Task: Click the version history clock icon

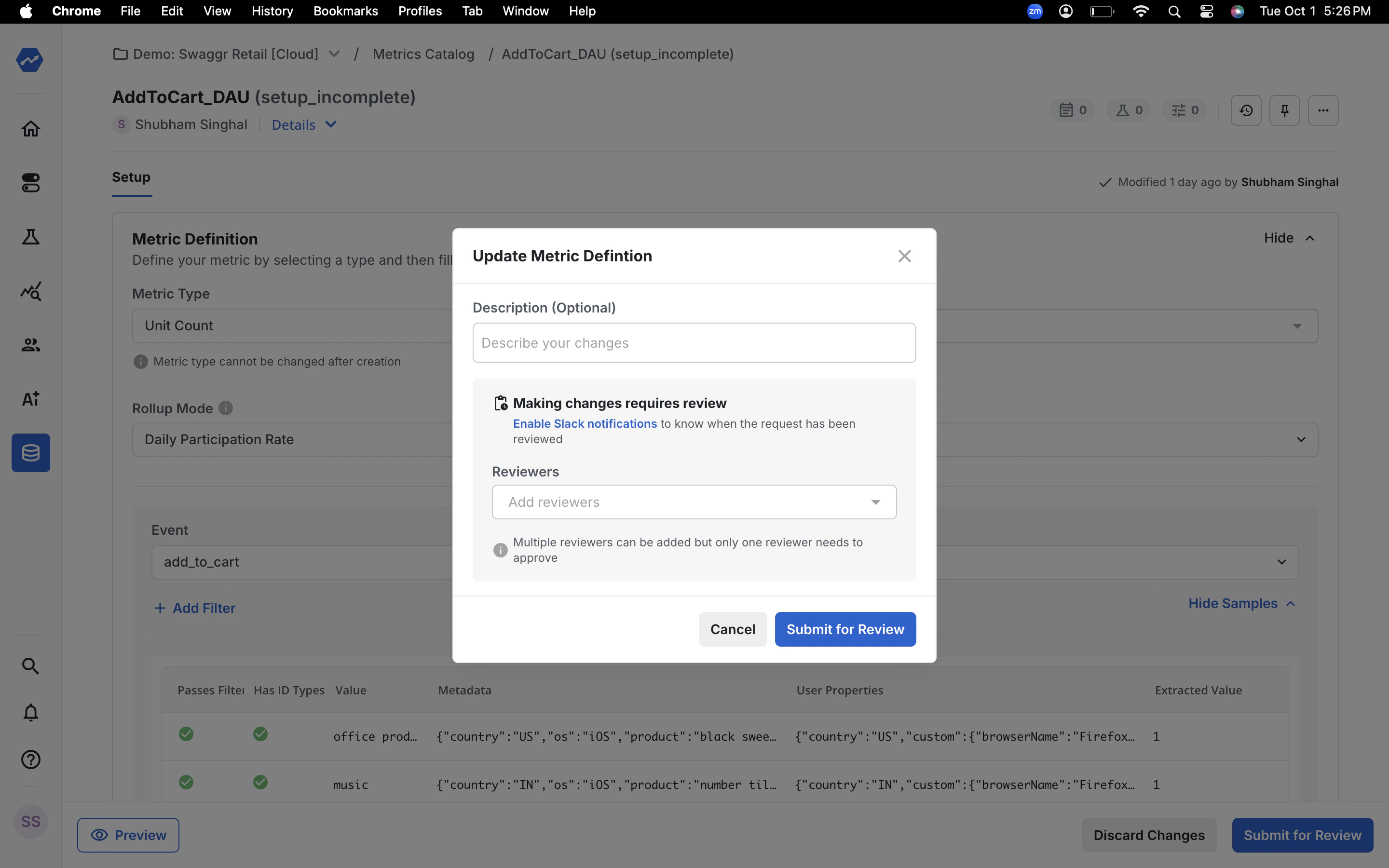Action: click(x=1245, y=110)
